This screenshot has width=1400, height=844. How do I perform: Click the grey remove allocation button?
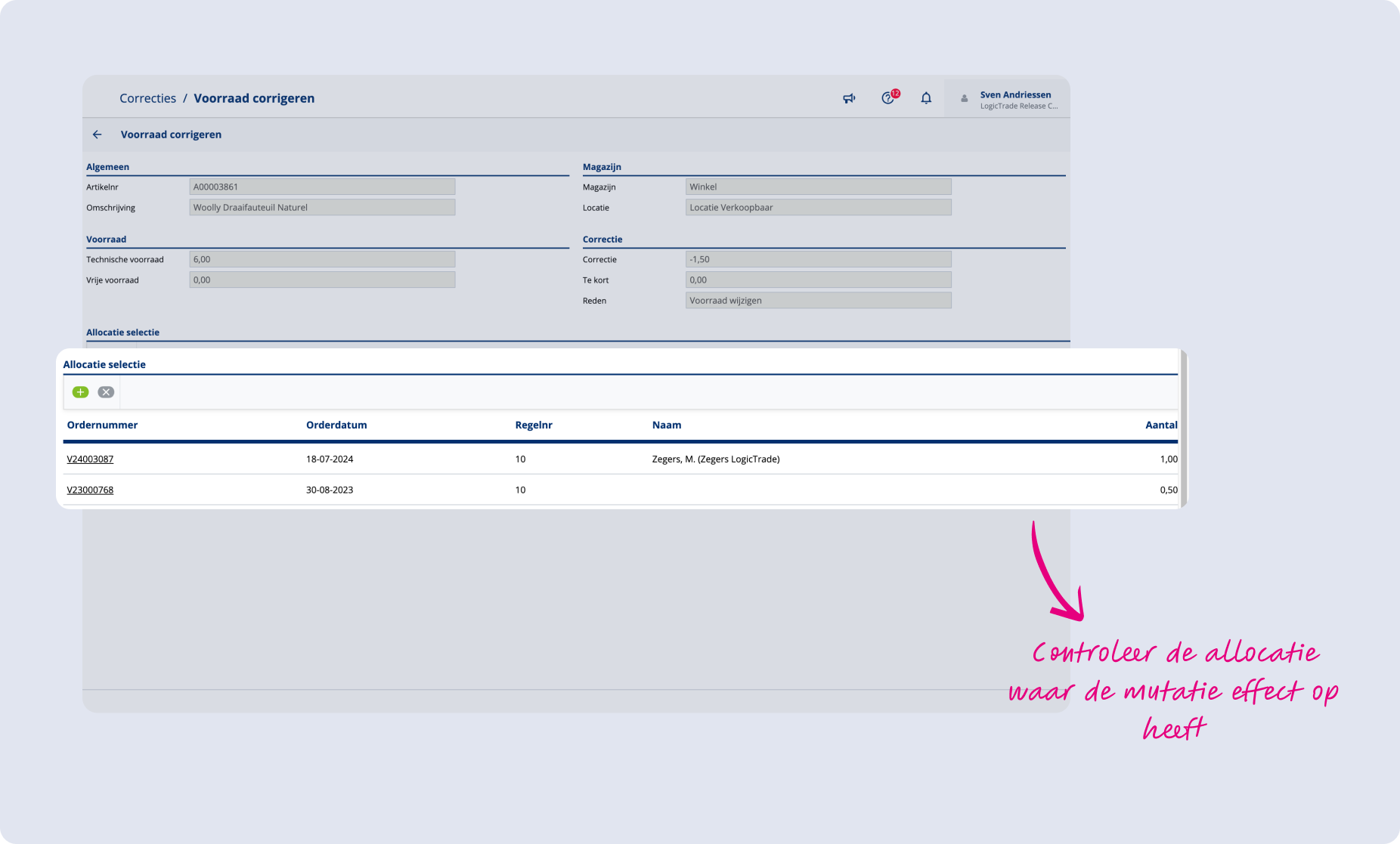(106, 392)
